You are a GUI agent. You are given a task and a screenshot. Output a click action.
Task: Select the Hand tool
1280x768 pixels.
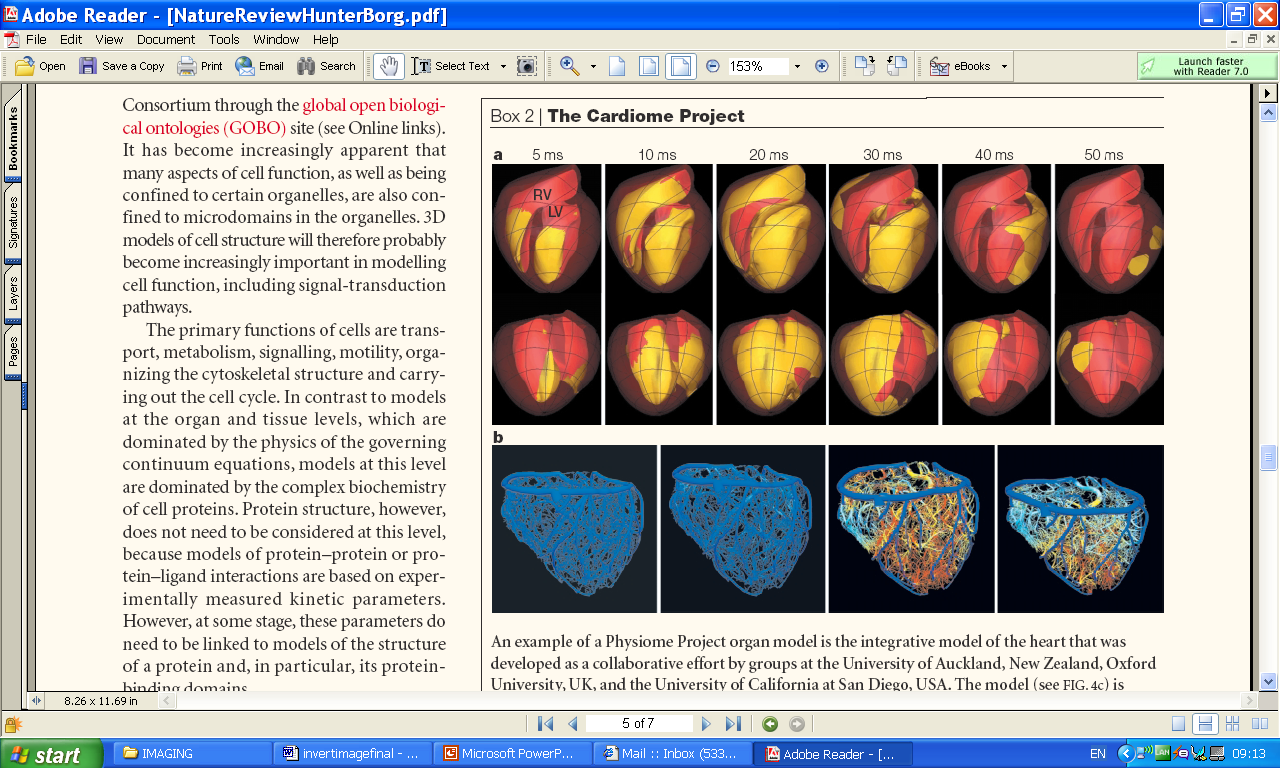(x=389, y=66)
